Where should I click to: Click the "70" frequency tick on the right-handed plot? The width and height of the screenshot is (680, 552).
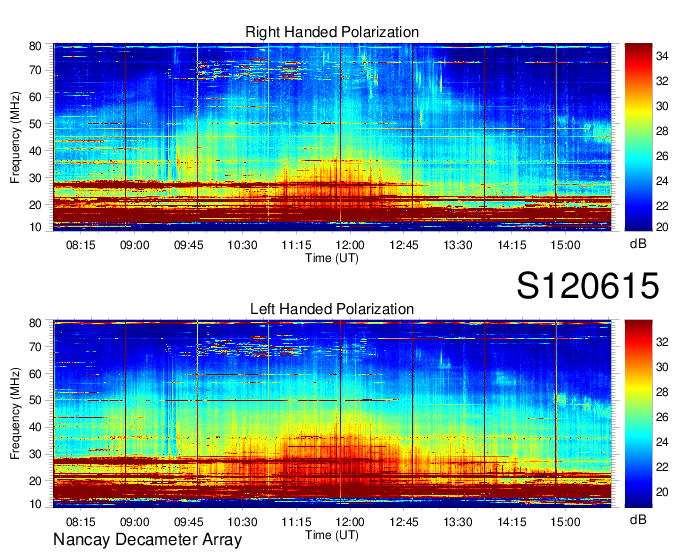(x=35, y=70)
